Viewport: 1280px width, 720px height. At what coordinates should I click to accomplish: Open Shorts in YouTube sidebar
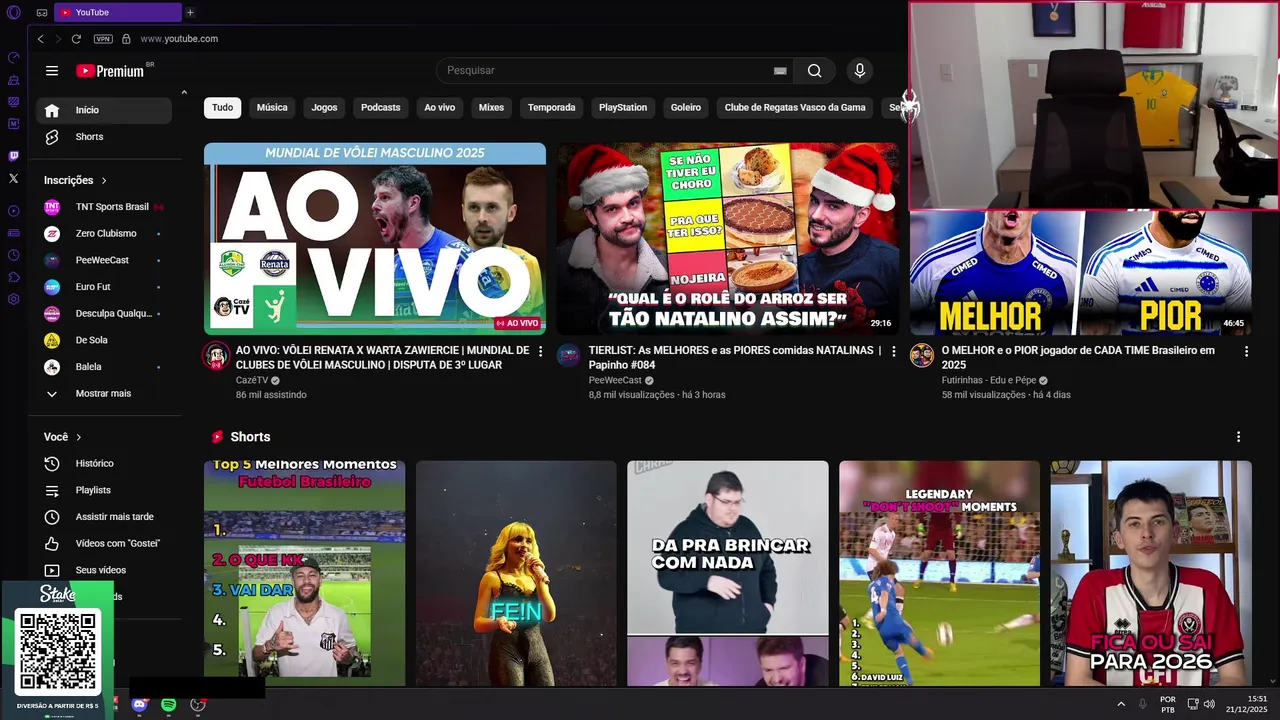tap(104, 137)
